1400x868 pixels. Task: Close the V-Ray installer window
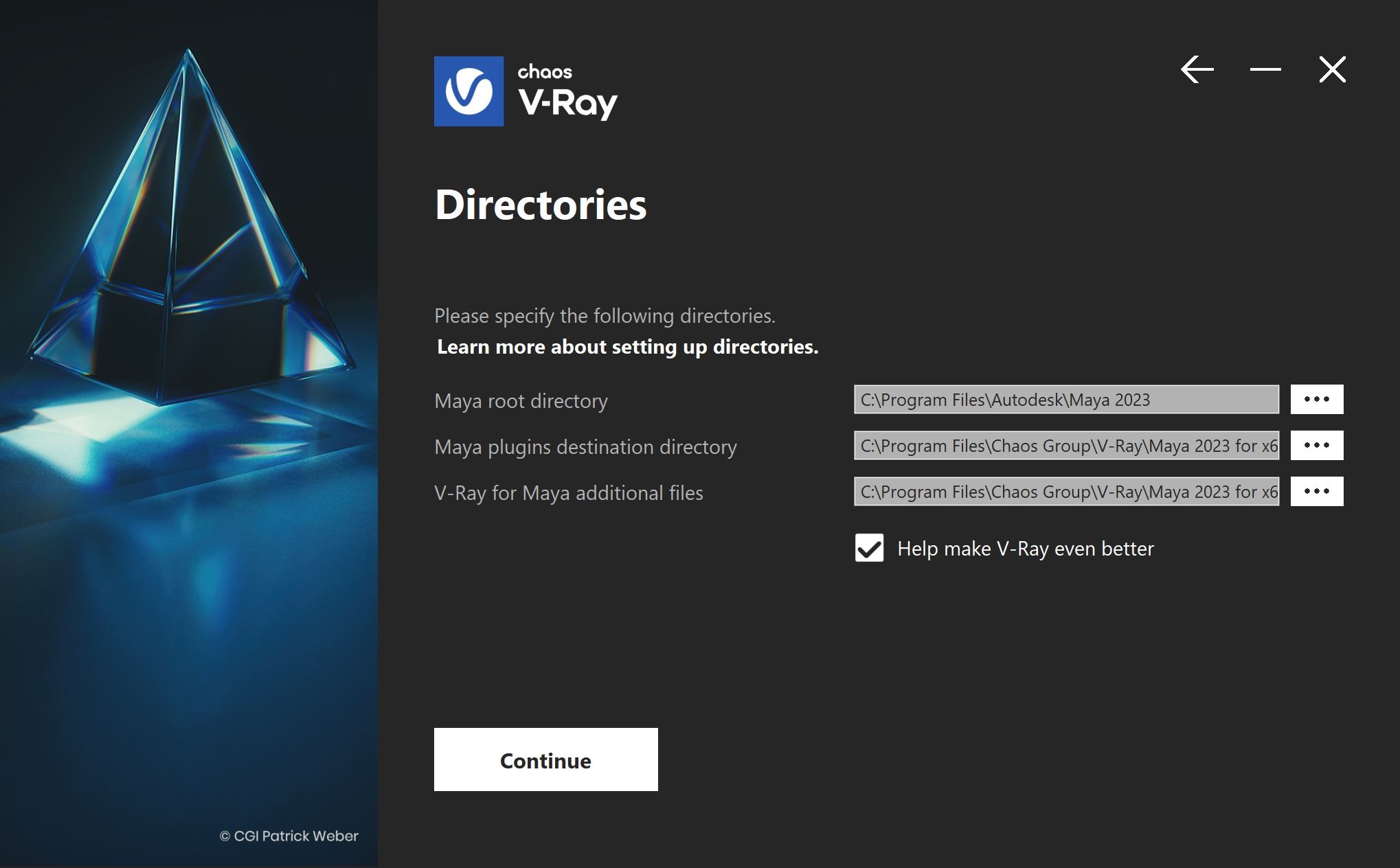tap(1332, 69)
